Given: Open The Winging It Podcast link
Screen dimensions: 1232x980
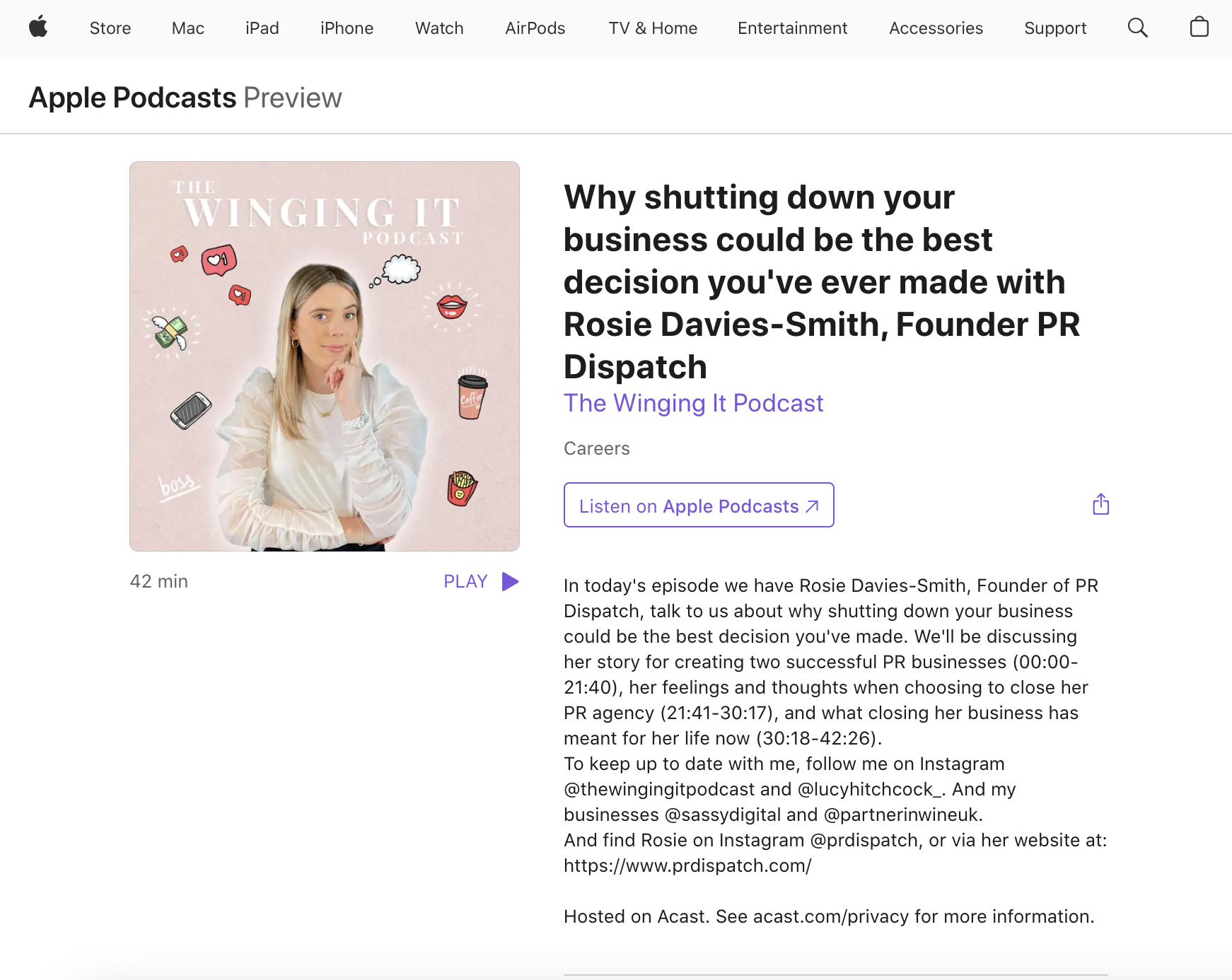Looking at the screenshot, I should (x=693, y=403).
